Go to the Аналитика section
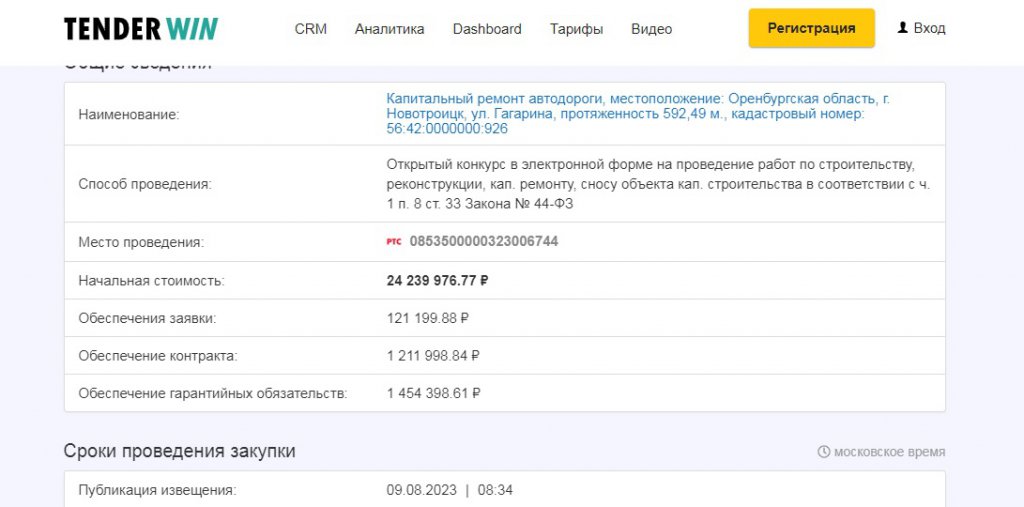This screenshot has width=1024, height=507. click(x=389, y=29)
